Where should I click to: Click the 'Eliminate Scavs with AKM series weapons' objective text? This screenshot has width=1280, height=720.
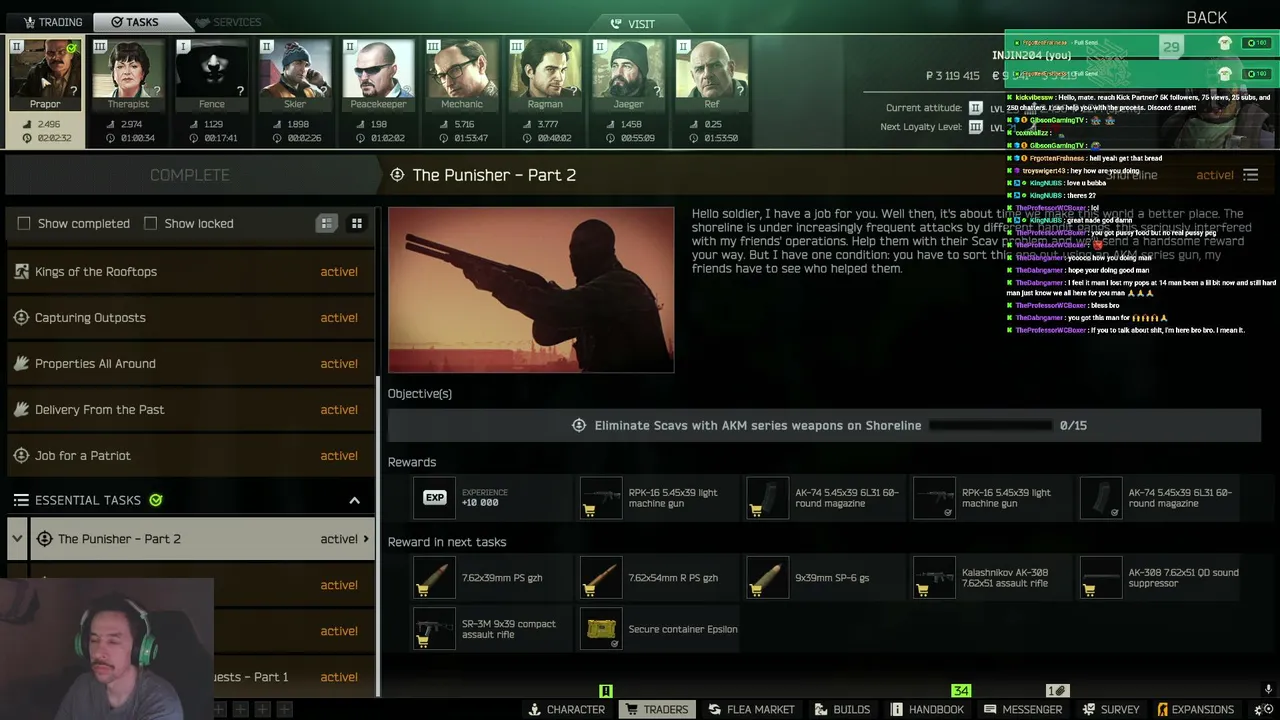tap(758, 426)
